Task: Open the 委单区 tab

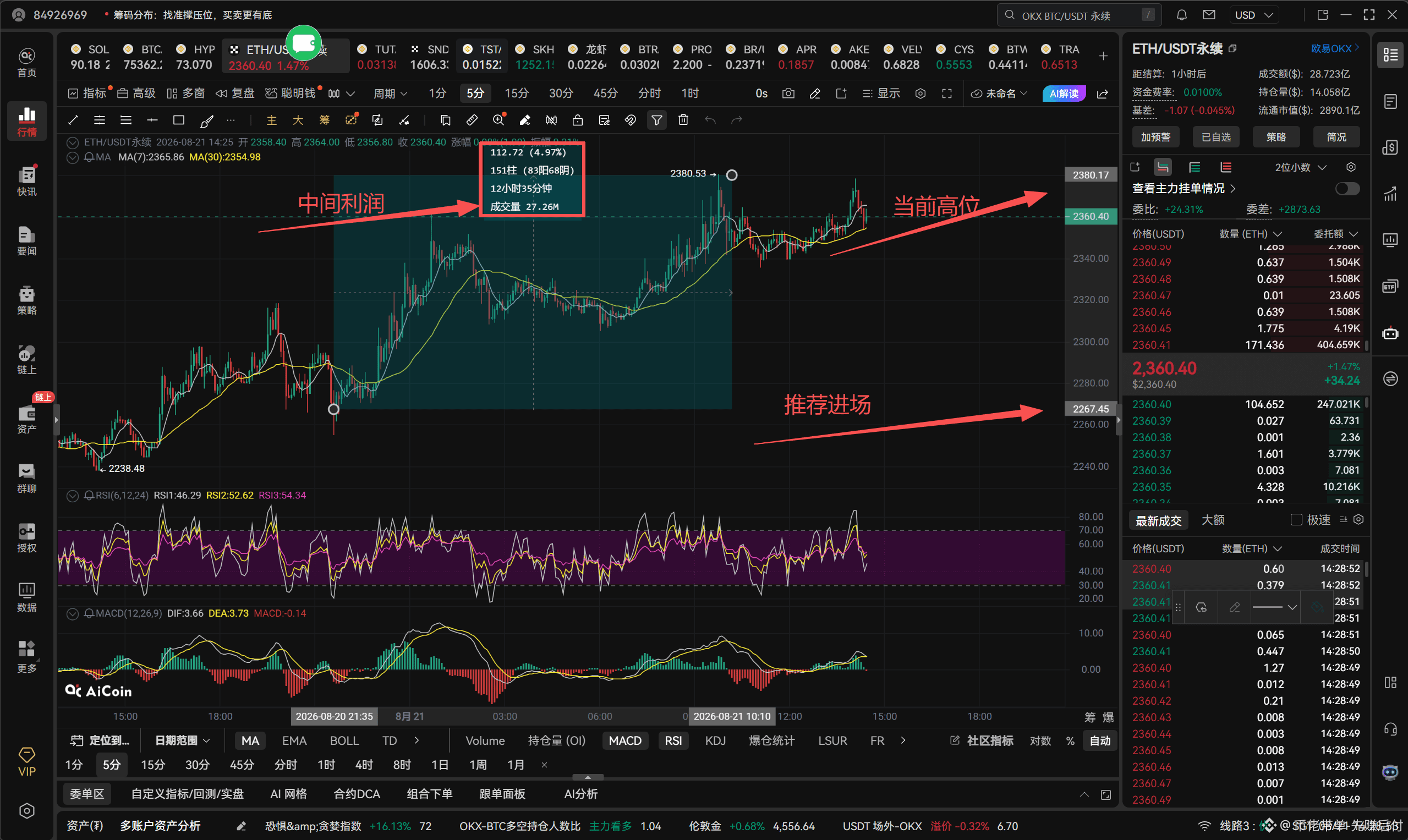Action: coord(86,794)
